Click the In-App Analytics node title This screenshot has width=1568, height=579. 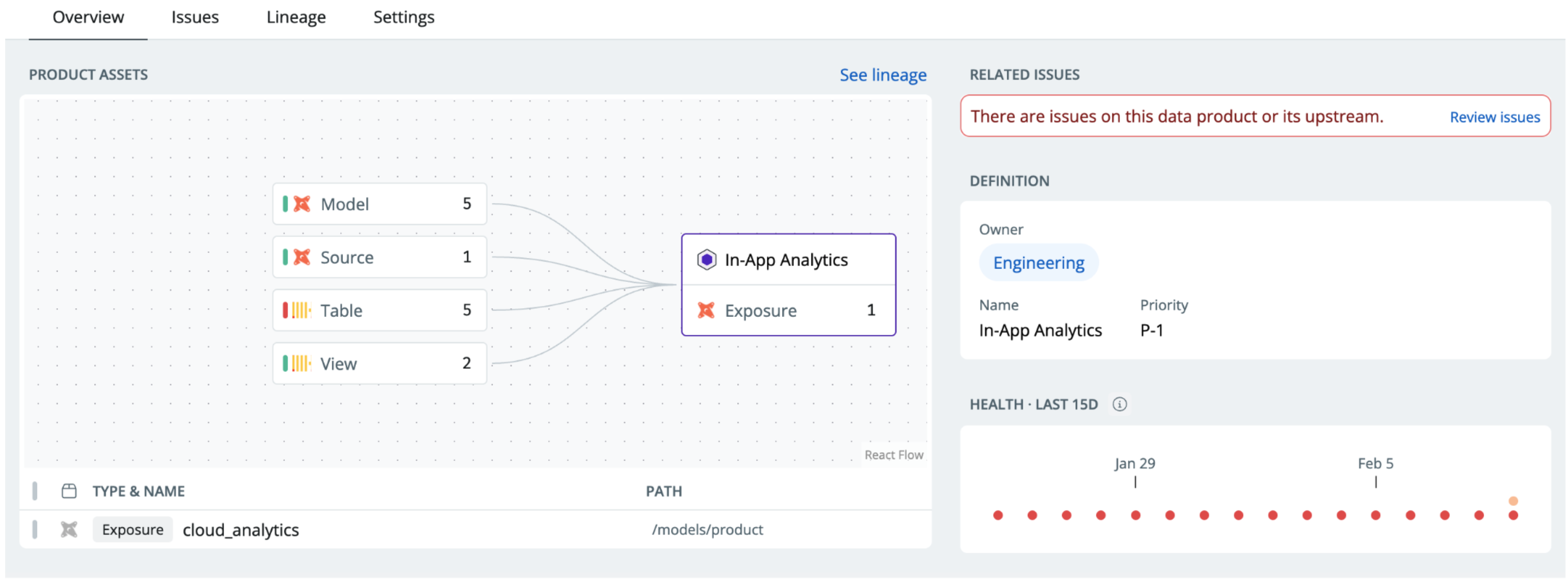[786, 260]
